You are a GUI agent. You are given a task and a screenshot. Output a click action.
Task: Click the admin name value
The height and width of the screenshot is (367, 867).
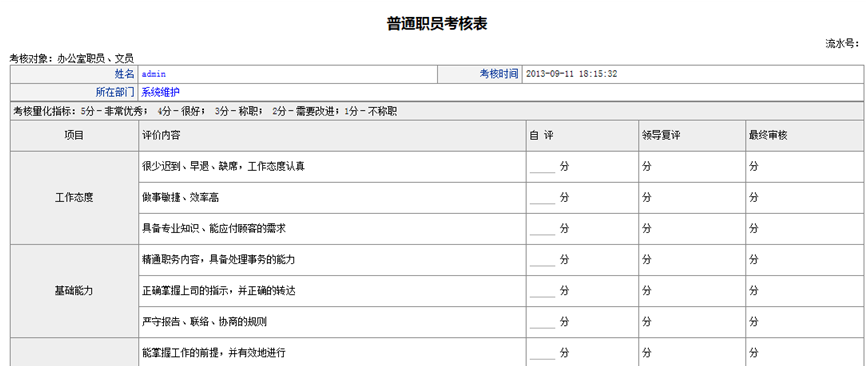[154, 74]
